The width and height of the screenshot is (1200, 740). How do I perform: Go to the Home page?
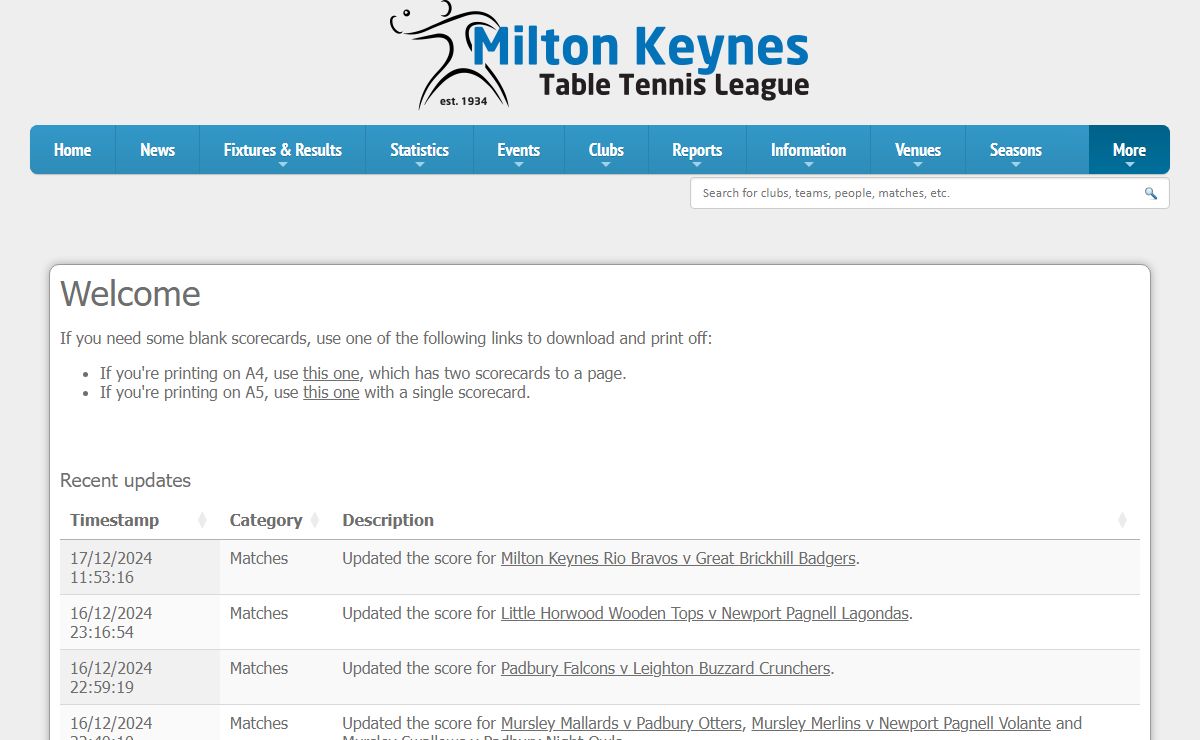coord(72,150)
